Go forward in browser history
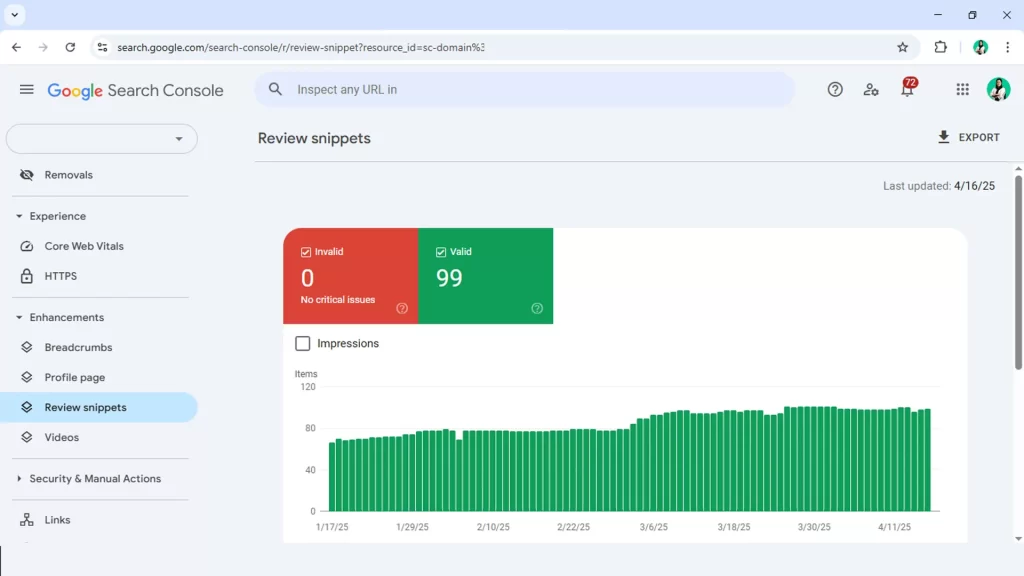Image resolution: width=1024 pixels, height=576 pixels. (43, 47)
